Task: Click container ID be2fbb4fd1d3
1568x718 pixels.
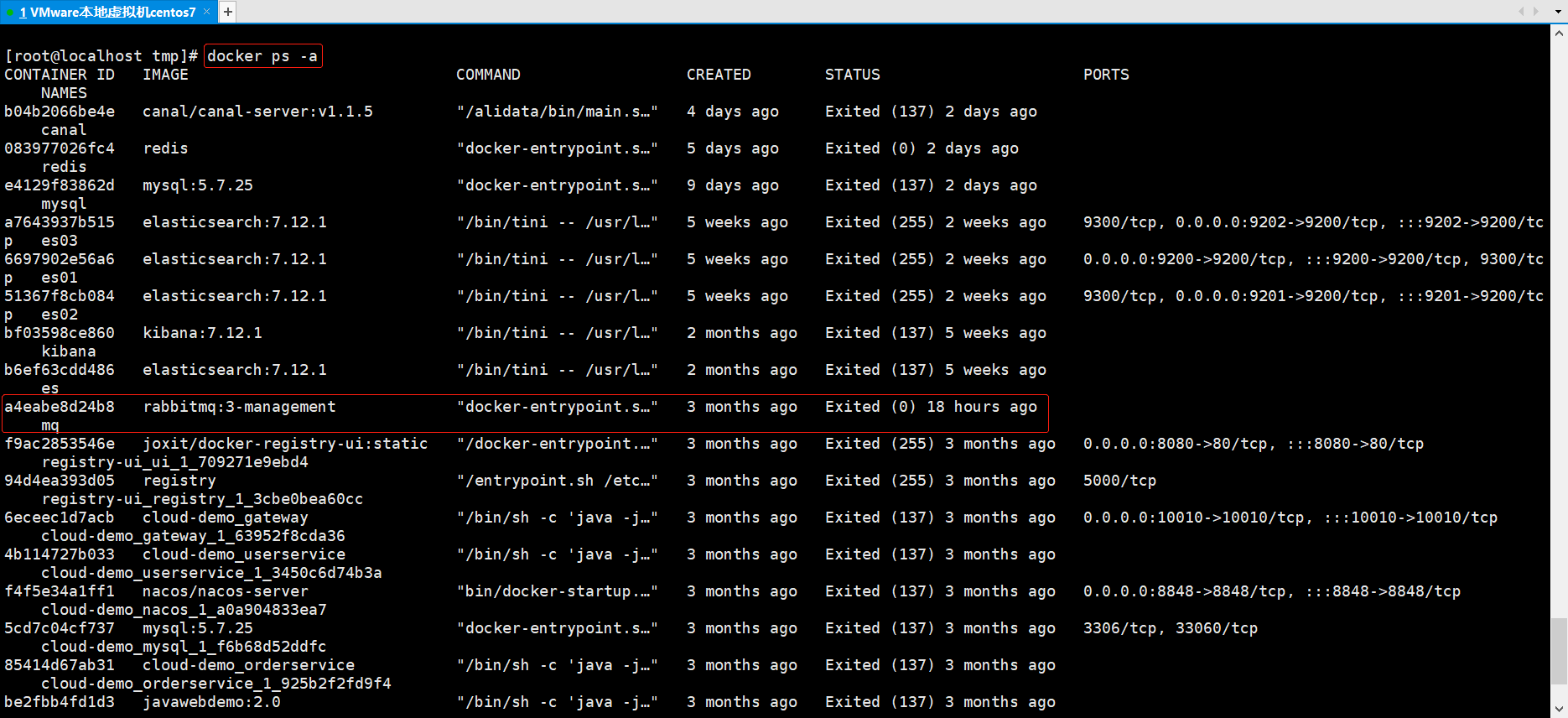Action: [60, 702]
